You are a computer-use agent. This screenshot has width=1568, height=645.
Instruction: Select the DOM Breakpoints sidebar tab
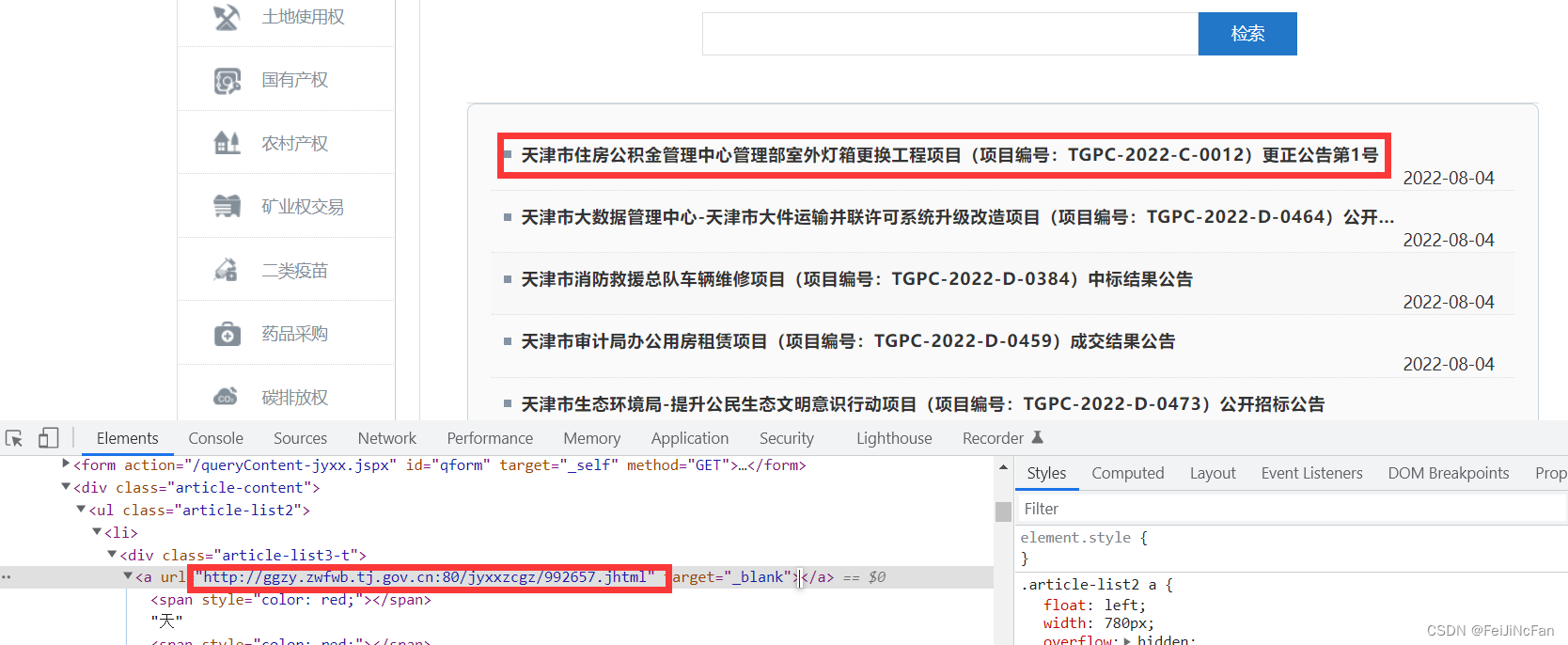click(1448, 473)
